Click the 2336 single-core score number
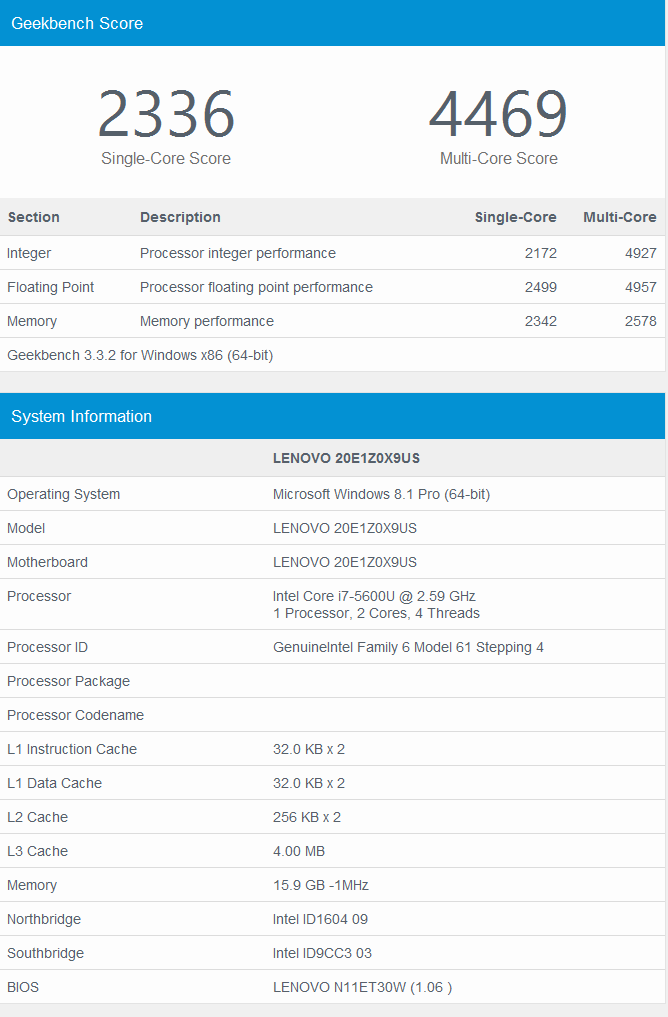Screen dimensions: 668x1017 coord(166,114)
